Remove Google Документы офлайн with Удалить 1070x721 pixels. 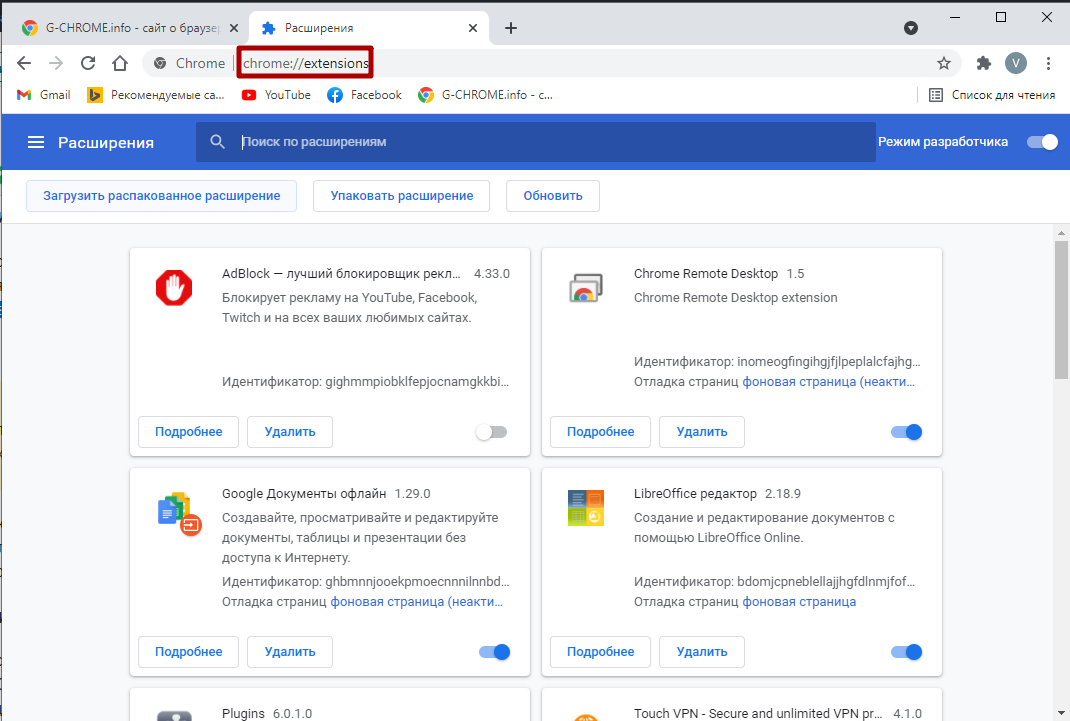click(290, 652)
